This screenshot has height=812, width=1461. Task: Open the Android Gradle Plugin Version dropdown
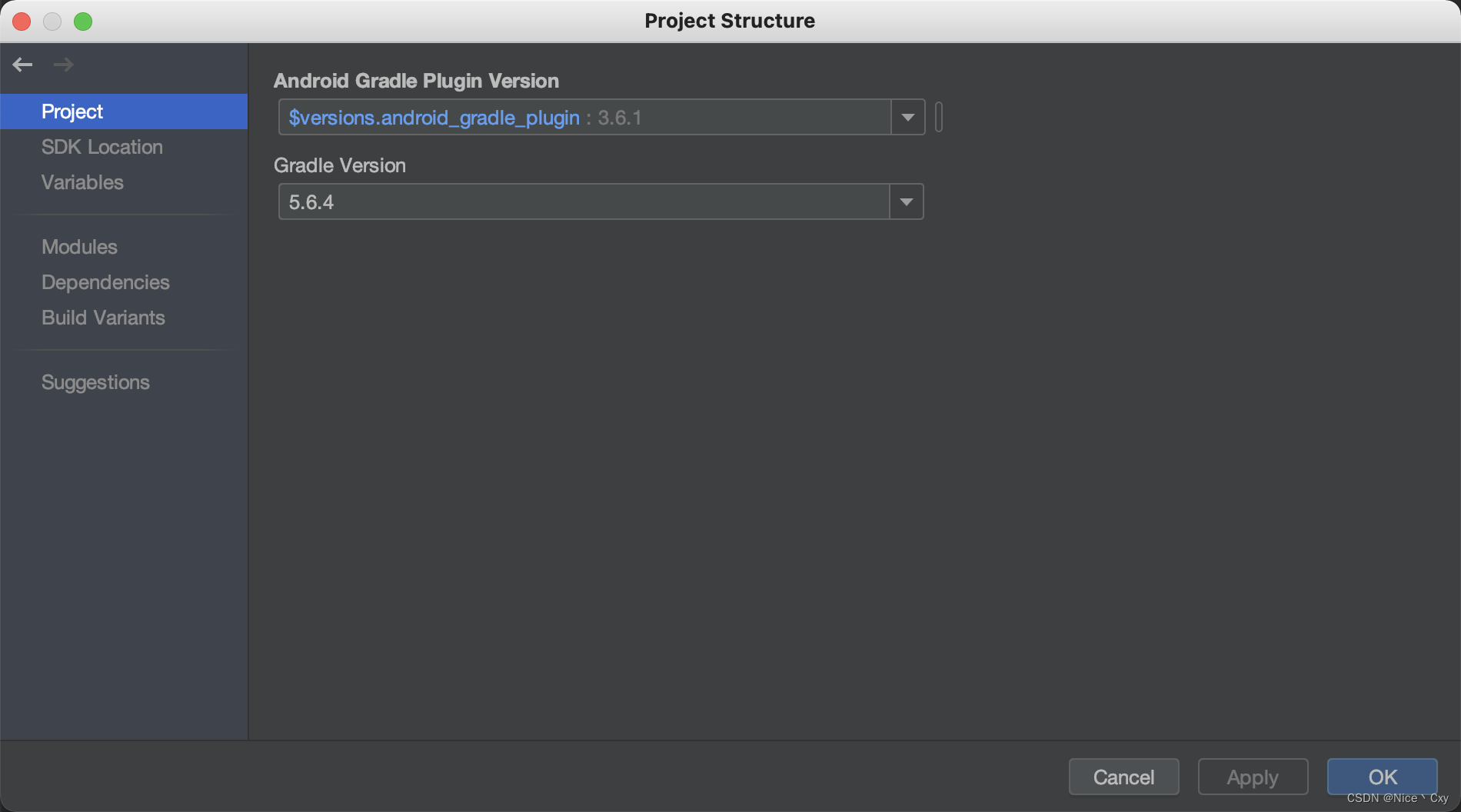(908, 117)
